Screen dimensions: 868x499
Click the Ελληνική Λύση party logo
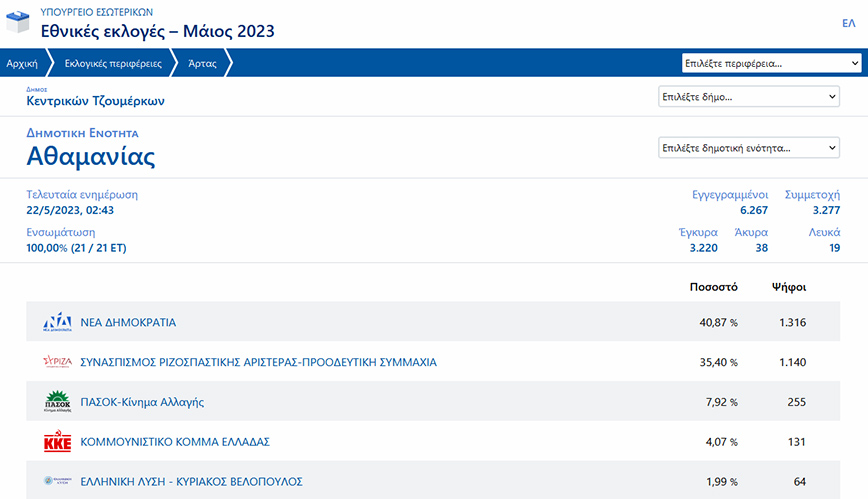57,481
